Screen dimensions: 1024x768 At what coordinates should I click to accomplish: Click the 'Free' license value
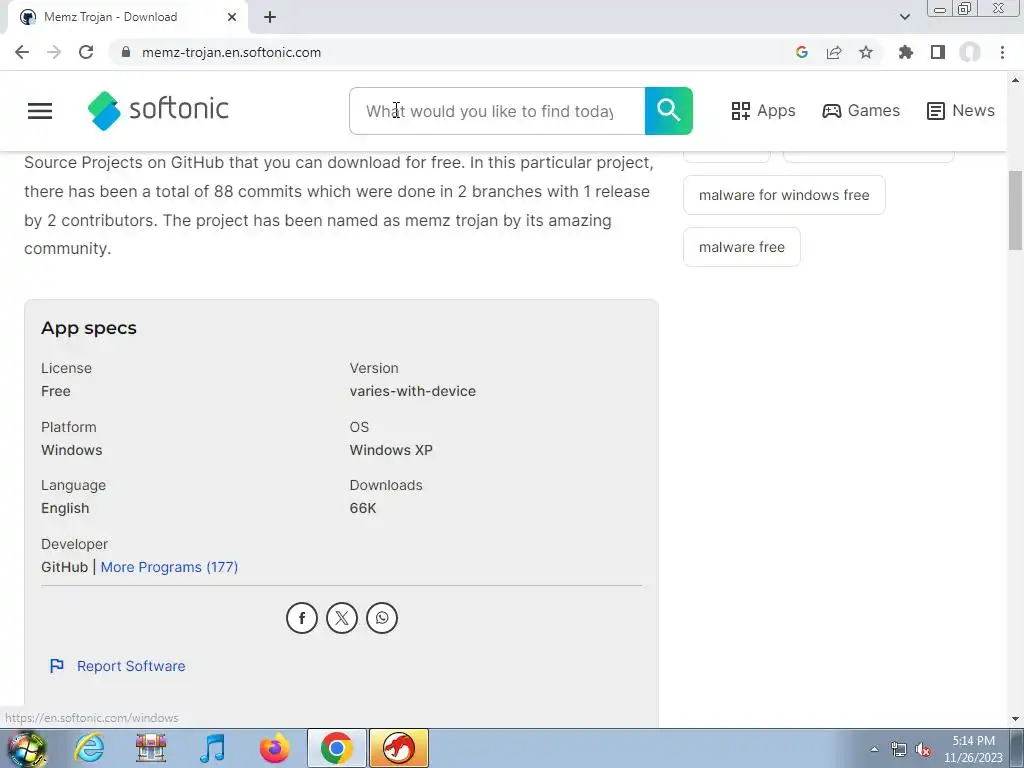(56, 391)
